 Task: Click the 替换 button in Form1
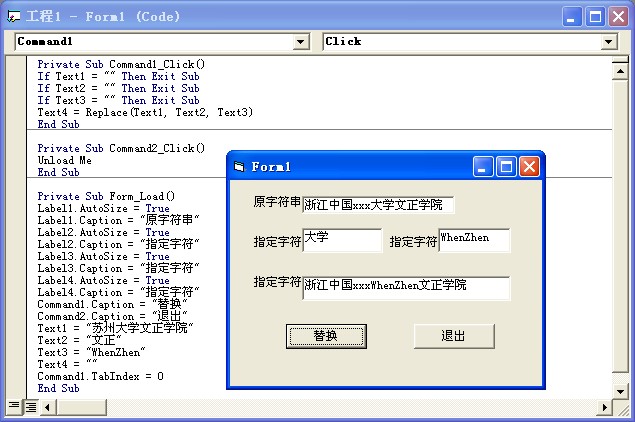tap(326, 336)
